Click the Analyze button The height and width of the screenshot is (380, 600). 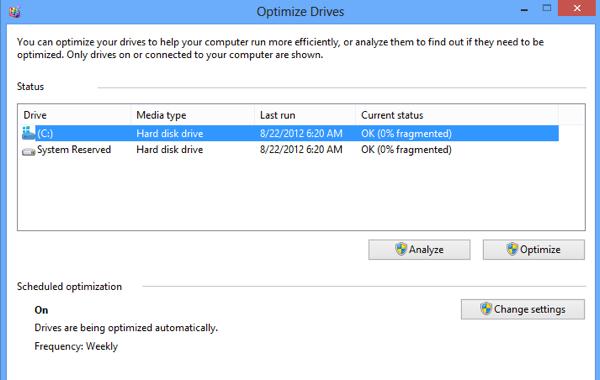tap(419, 250)
